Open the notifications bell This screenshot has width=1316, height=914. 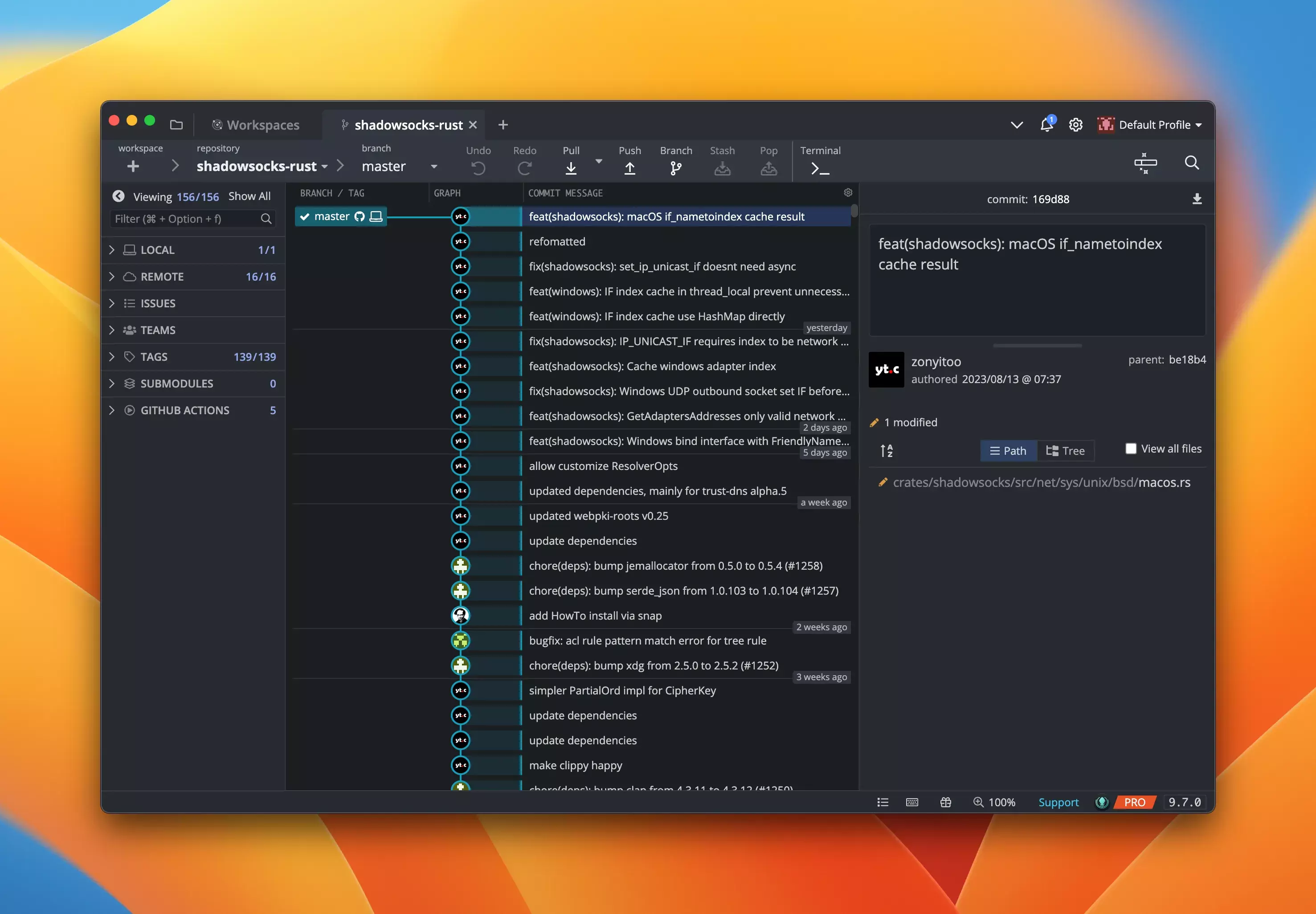(1046, 125)
